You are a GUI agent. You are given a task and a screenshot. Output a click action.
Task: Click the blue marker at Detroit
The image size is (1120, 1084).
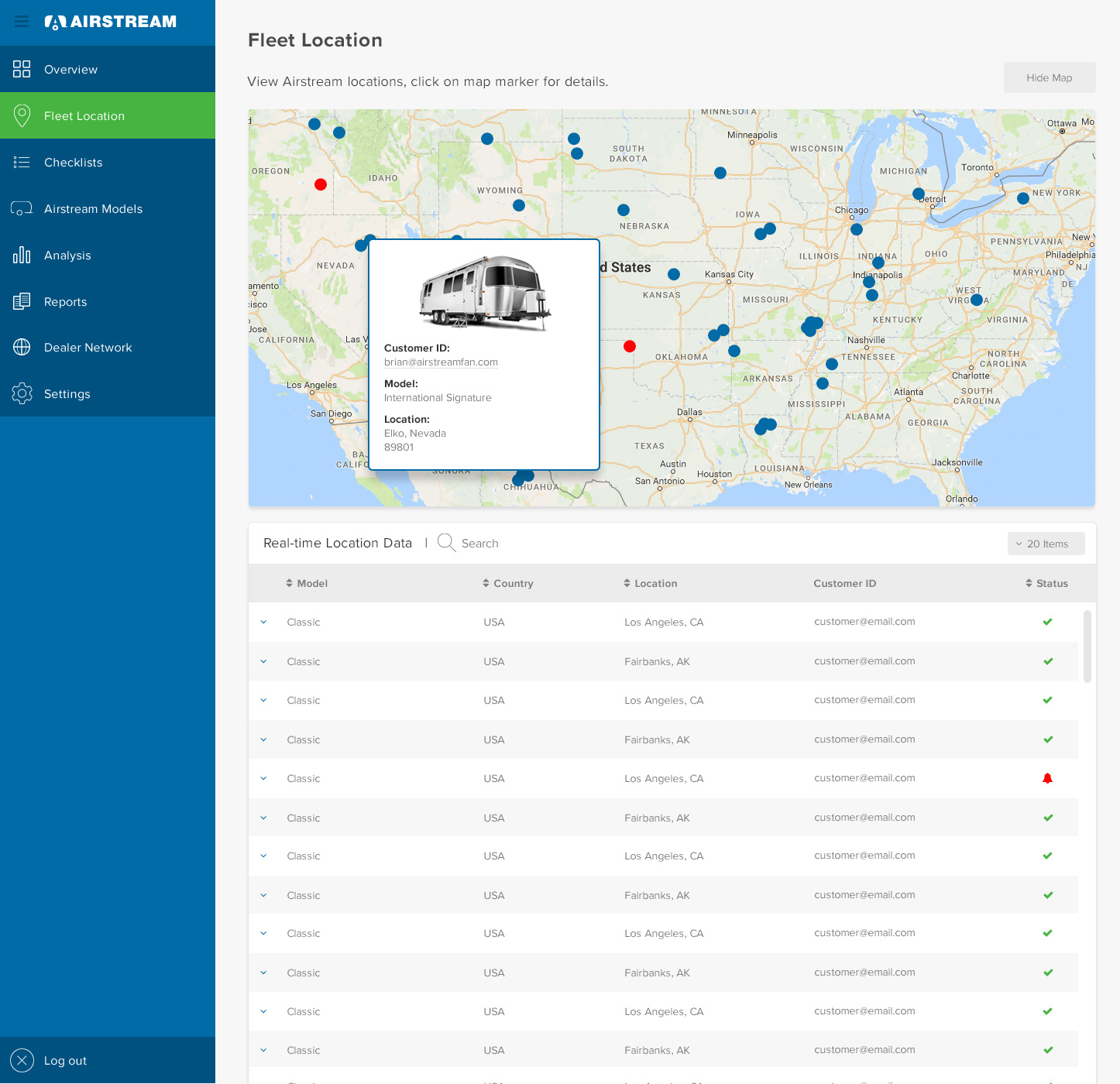[x=919, y=194]
